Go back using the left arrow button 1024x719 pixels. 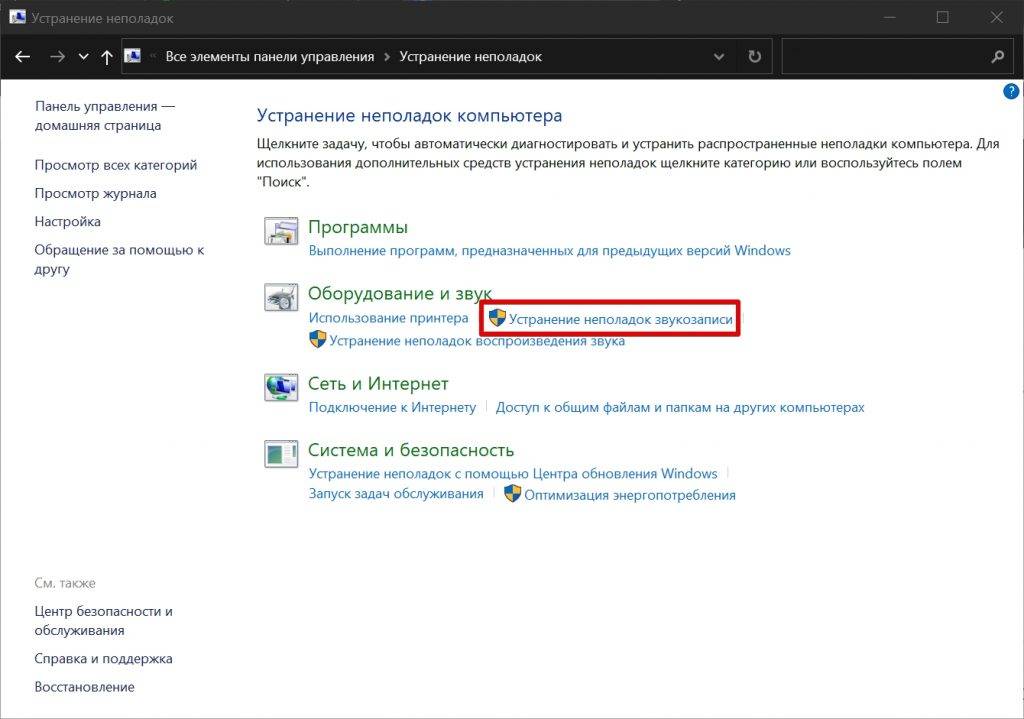pyautogui.click(x=22, y=57)
